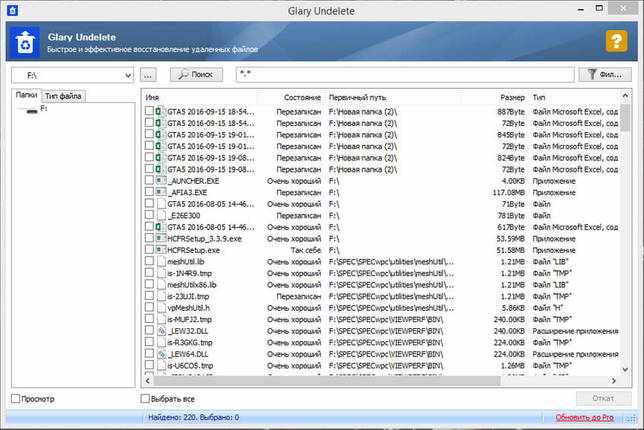Click DLL icon next to _LEW64.DLL

161,354
